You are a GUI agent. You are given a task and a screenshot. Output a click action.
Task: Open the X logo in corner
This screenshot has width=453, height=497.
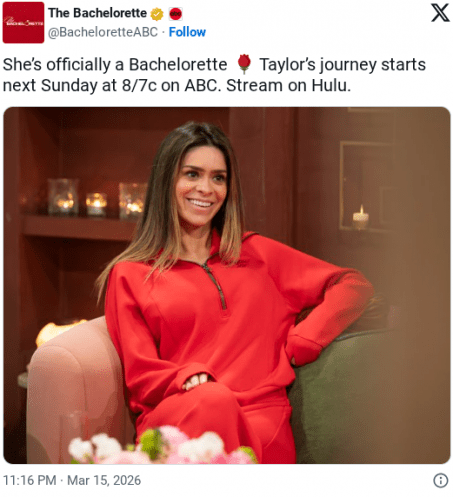pyautogui.click(x=440, y=13)
